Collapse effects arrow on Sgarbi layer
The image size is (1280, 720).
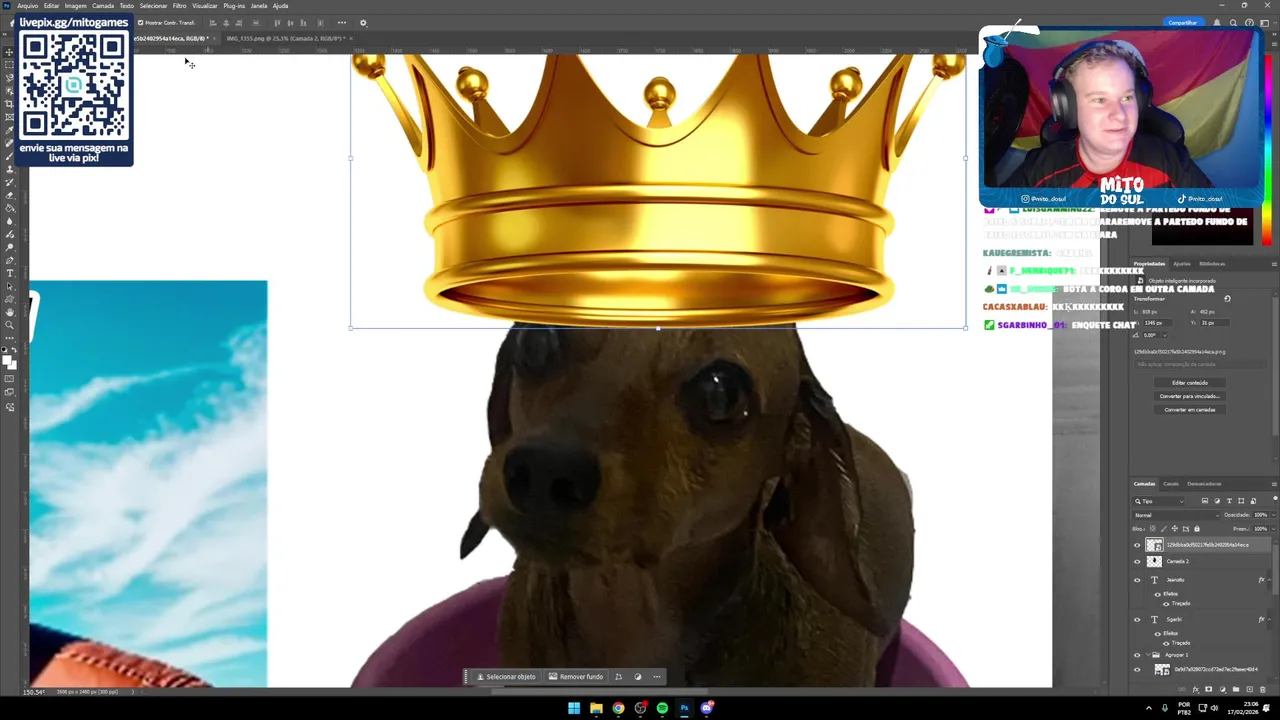pyautogui.click(x=1269, y=619)
